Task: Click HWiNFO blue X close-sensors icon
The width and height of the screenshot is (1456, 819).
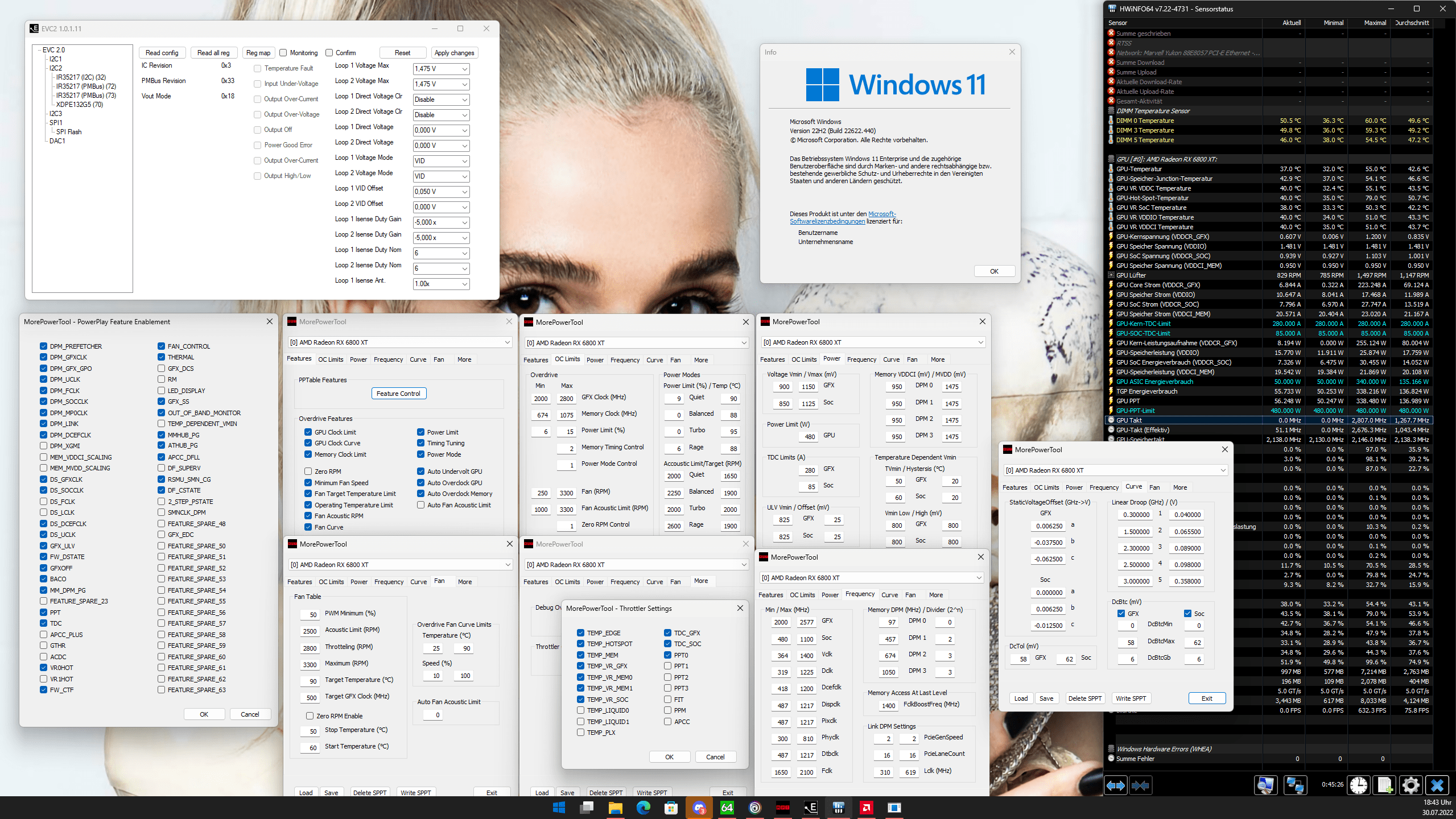Action: [1437, 785]
